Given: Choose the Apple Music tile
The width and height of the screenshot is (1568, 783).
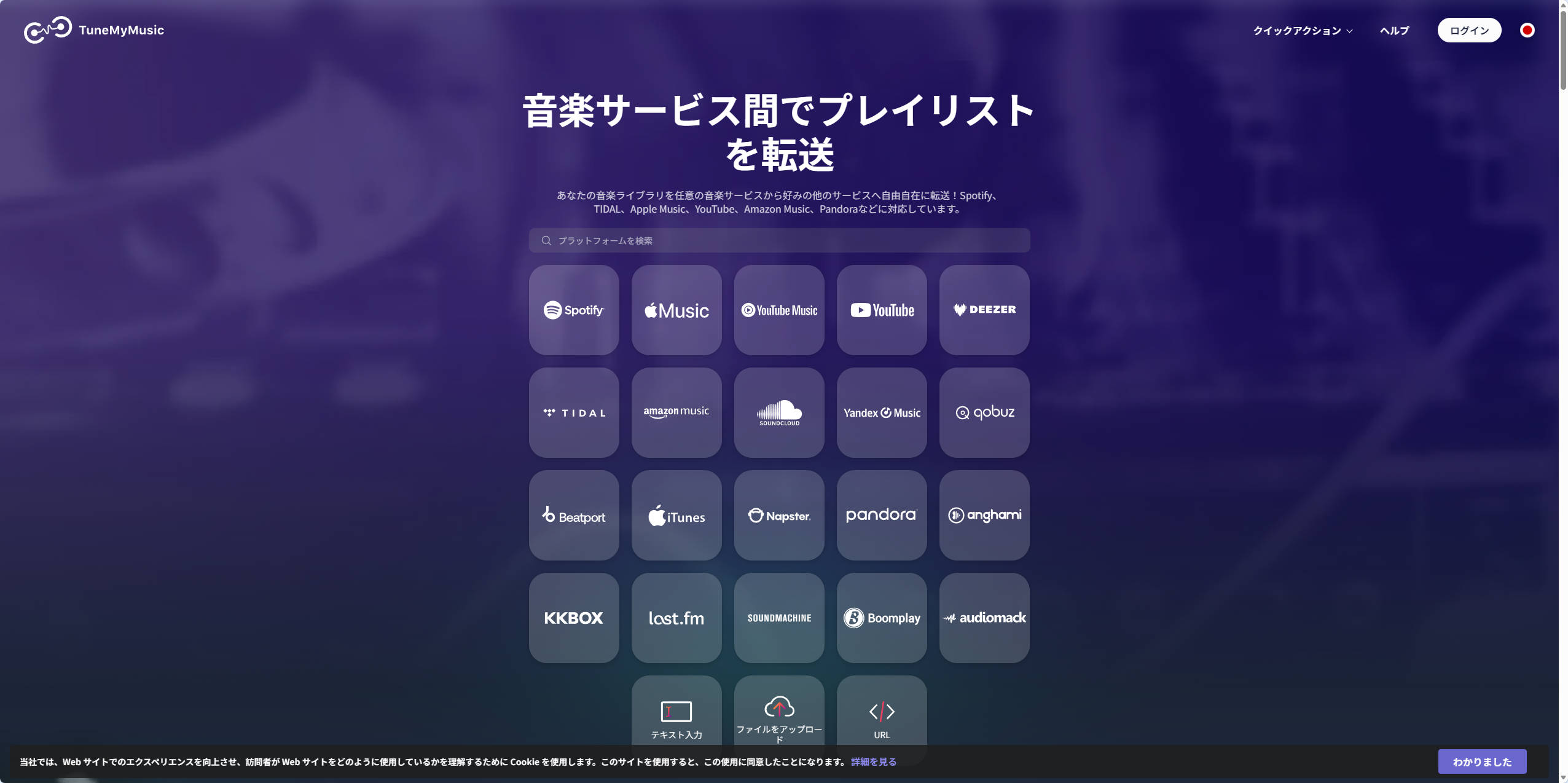Looking at the screenshot, I should 676,310.
